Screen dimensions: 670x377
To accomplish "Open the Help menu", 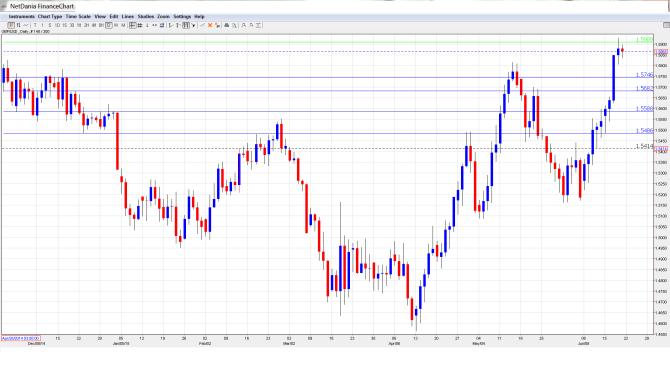I will click(x=199, y=17).
